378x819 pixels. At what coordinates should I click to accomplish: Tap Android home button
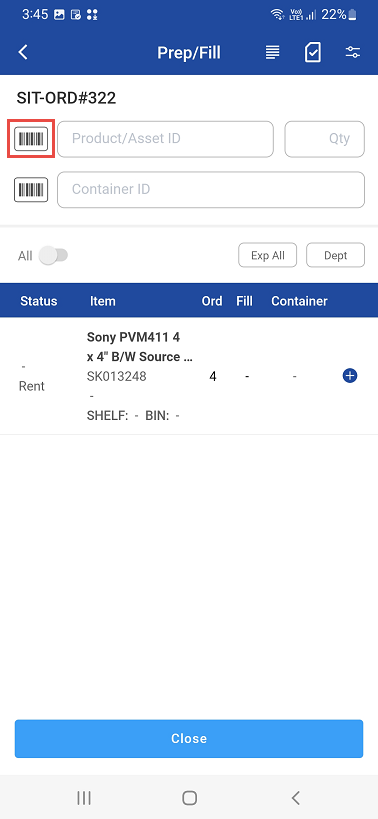pyautogui.click(x=189, y=798)
